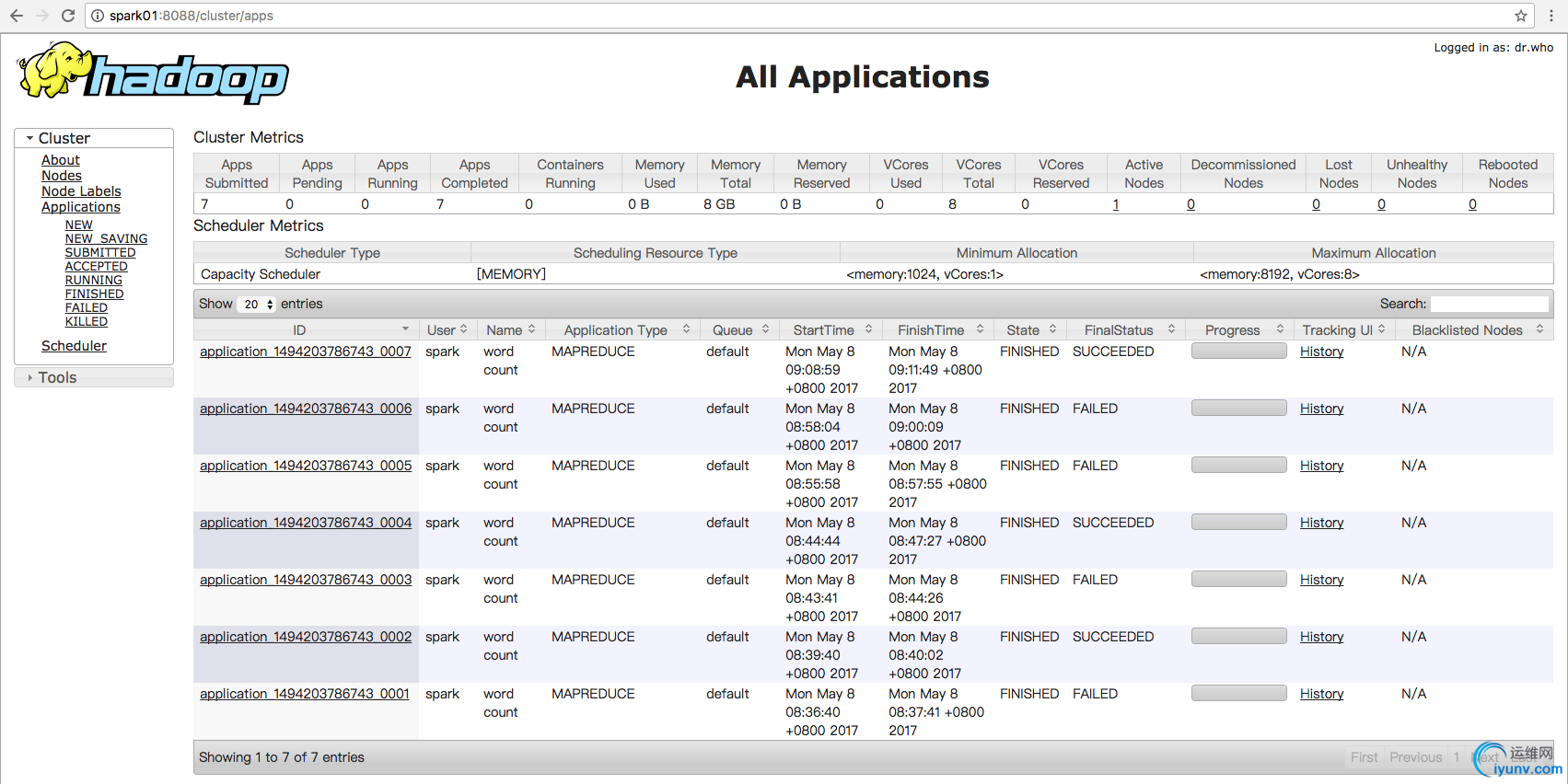This screenshot has width=1568, height=784.
Task: Click the browser reload icon
Action: (68, 16)
